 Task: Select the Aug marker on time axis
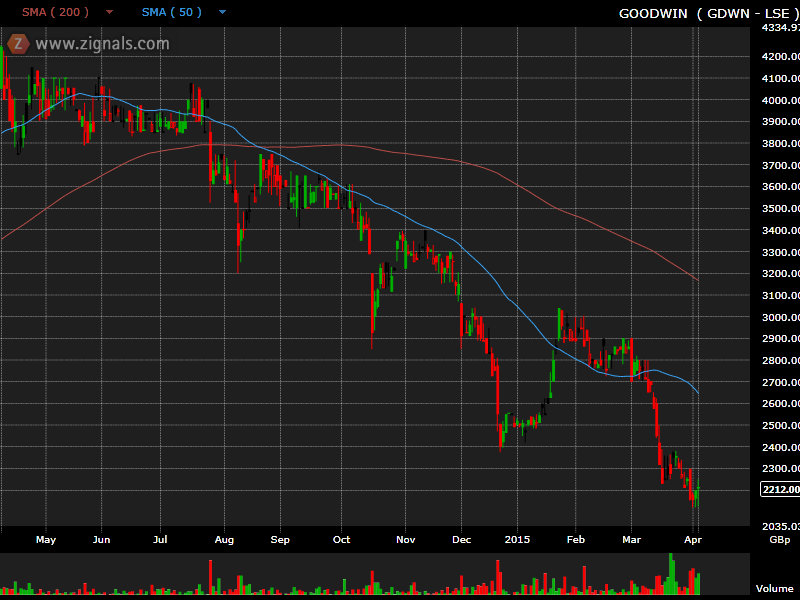tap(224, 539)
